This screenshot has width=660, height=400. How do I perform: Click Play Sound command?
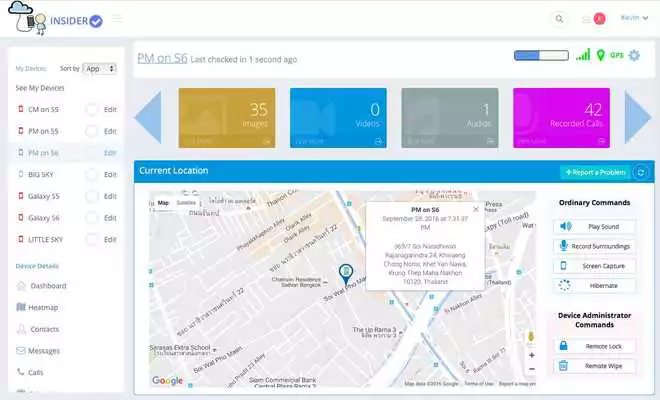coord(594,227)
